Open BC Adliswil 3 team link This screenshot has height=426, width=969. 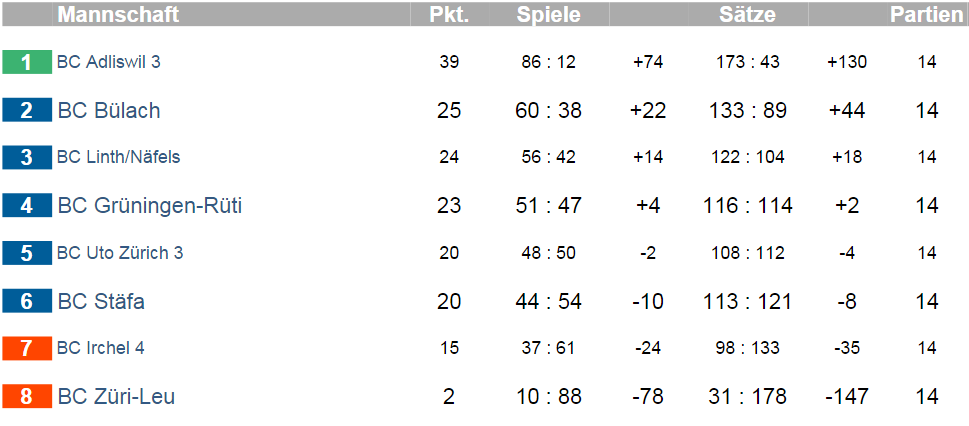pyautogui.click(x=109, y=62)
